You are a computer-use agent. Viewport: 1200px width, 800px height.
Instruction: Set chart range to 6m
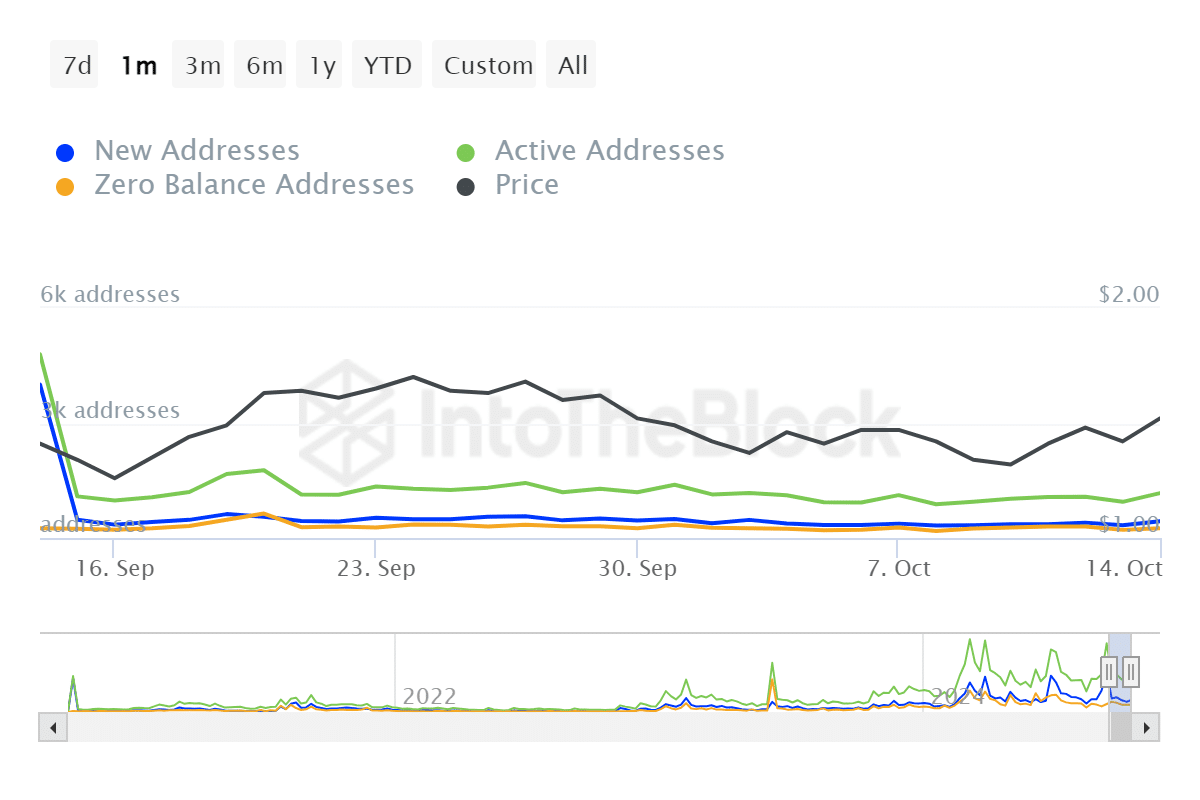[x=263, y=66]
